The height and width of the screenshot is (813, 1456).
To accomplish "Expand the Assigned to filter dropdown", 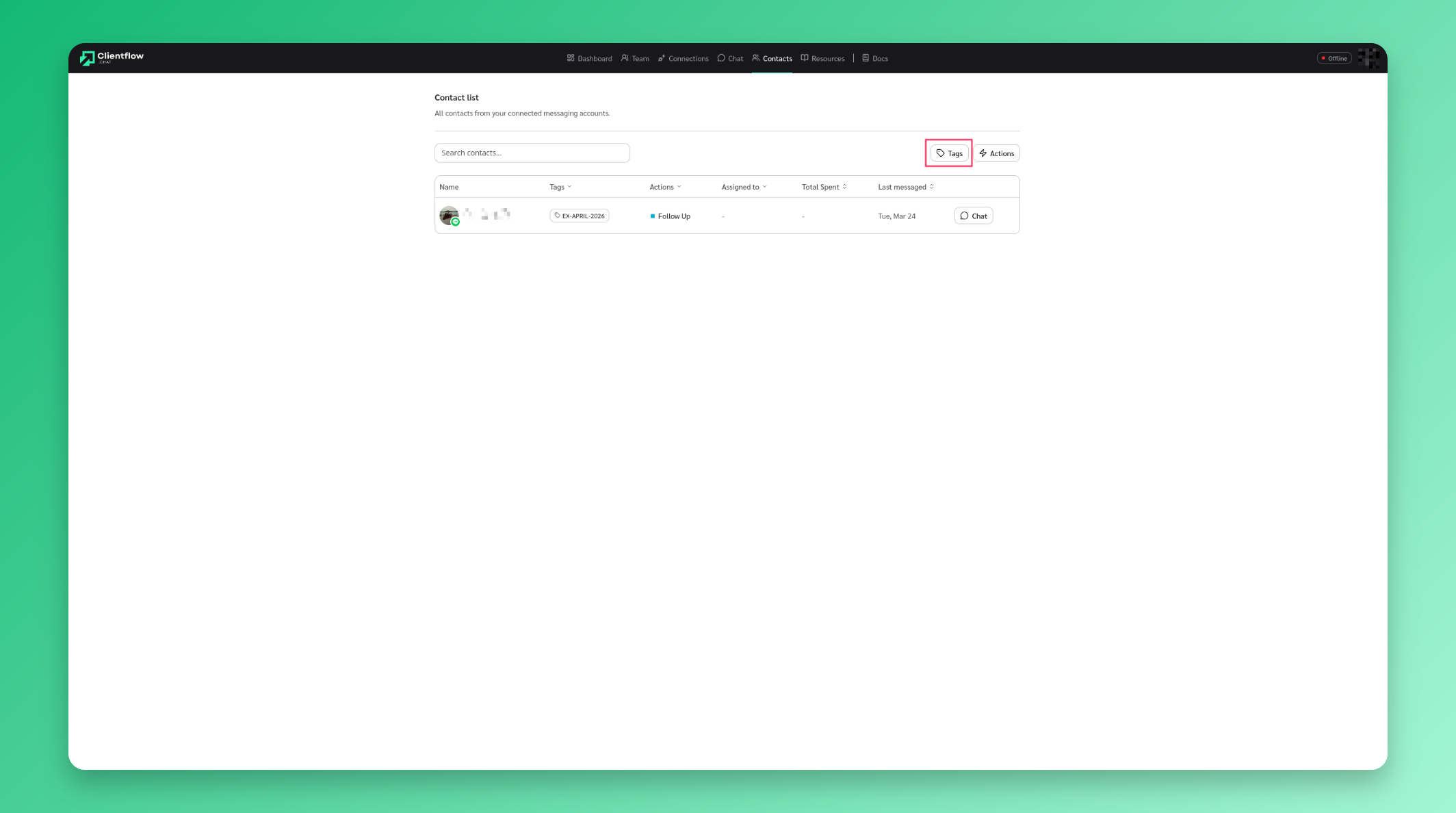I will pos(743,186).
